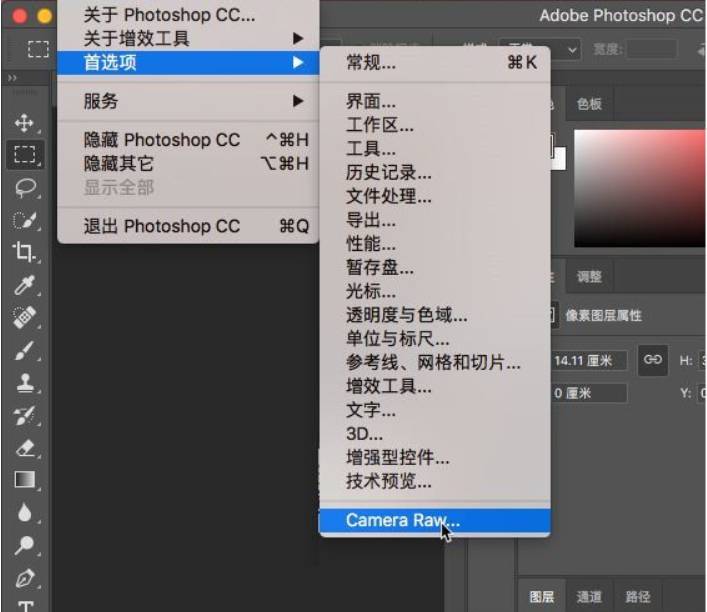
Task: Expand the 关于增效工具 submenu arrow
Action: coord(298,38)
